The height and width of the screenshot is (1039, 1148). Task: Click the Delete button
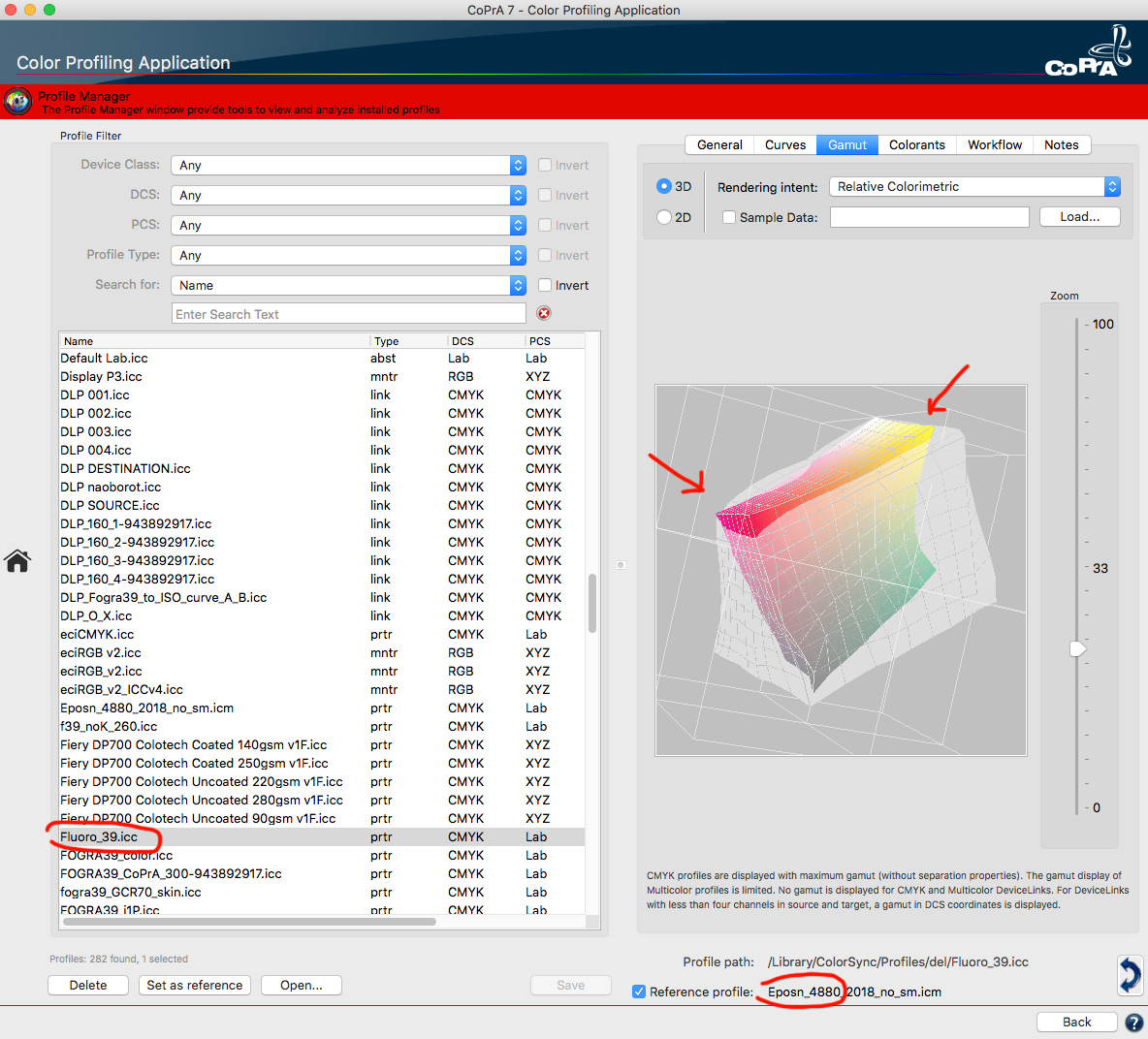[88, 985]
